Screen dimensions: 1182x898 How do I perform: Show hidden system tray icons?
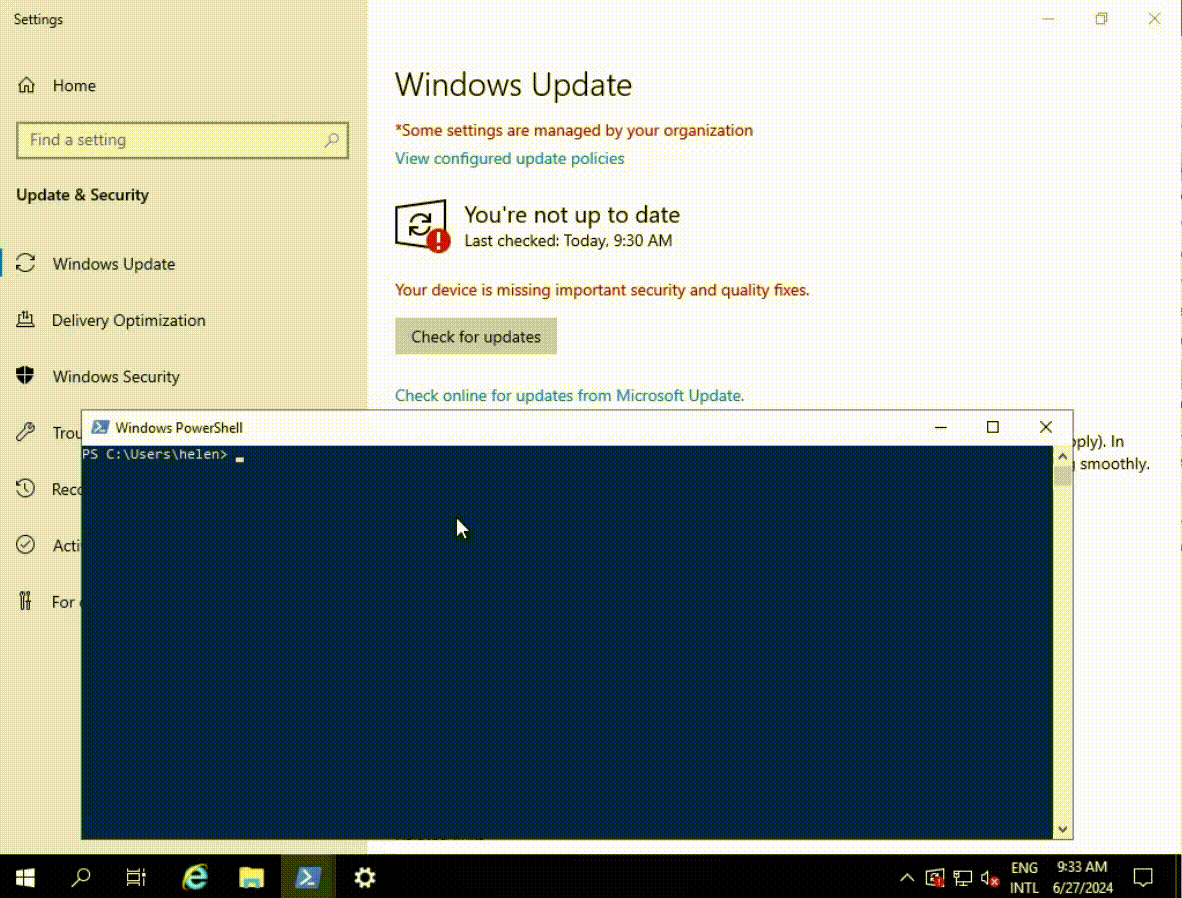pos(907,878)
